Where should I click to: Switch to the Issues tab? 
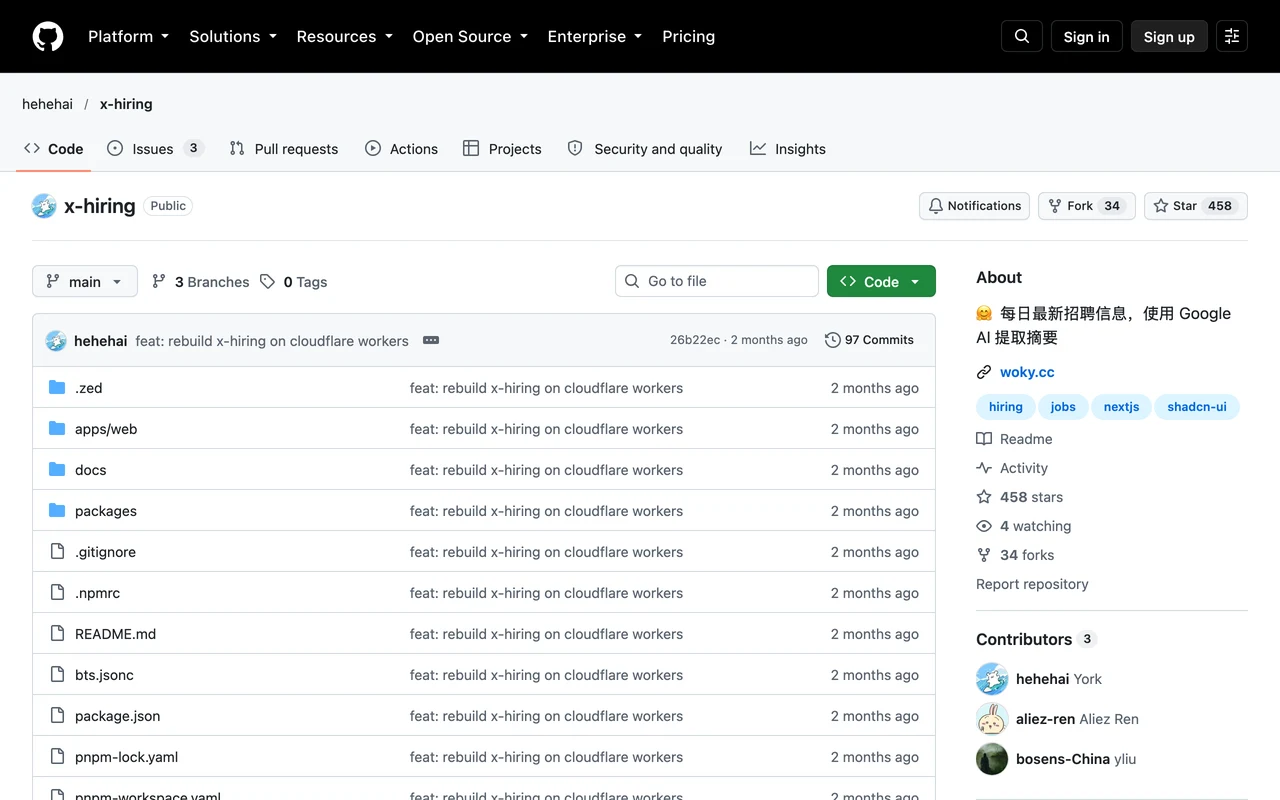[x=155, y=149]
